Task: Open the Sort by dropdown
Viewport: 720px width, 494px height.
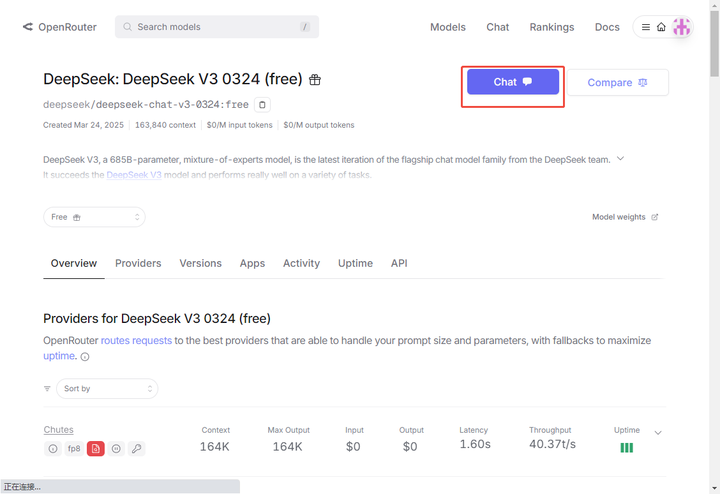Action: point(107,389)
